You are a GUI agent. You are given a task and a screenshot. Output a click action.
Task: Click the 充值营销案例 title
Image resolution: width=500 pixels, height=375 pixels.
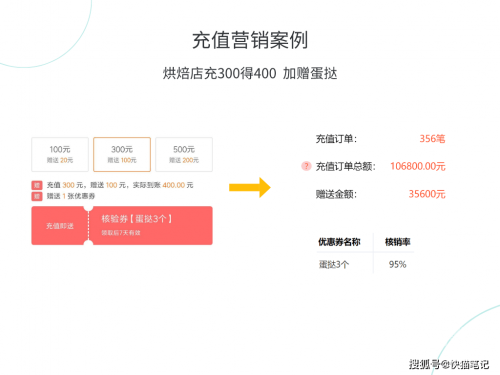point(250,40)
